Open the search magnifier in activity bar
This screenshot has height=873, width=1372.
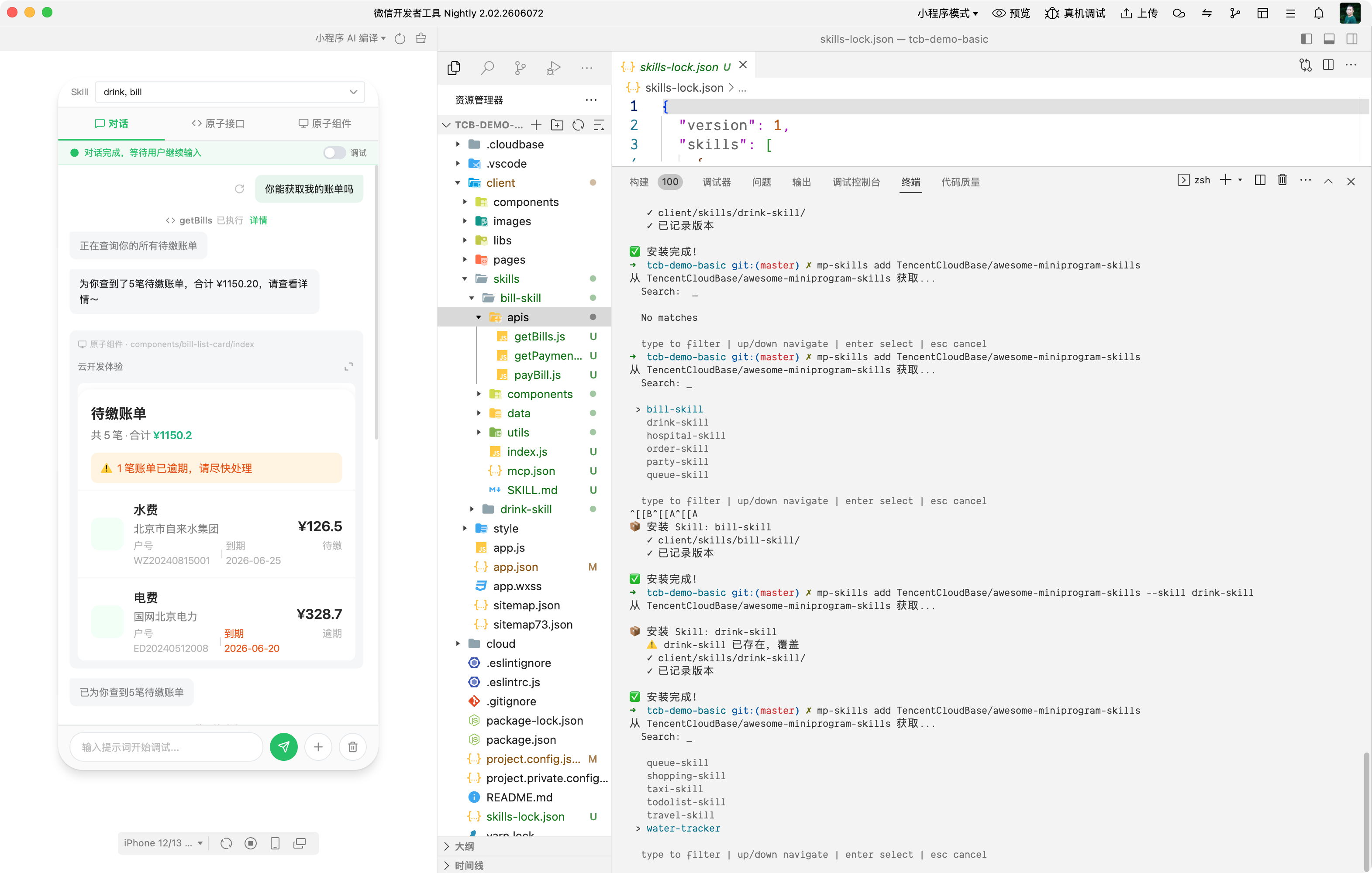point(487,68)
